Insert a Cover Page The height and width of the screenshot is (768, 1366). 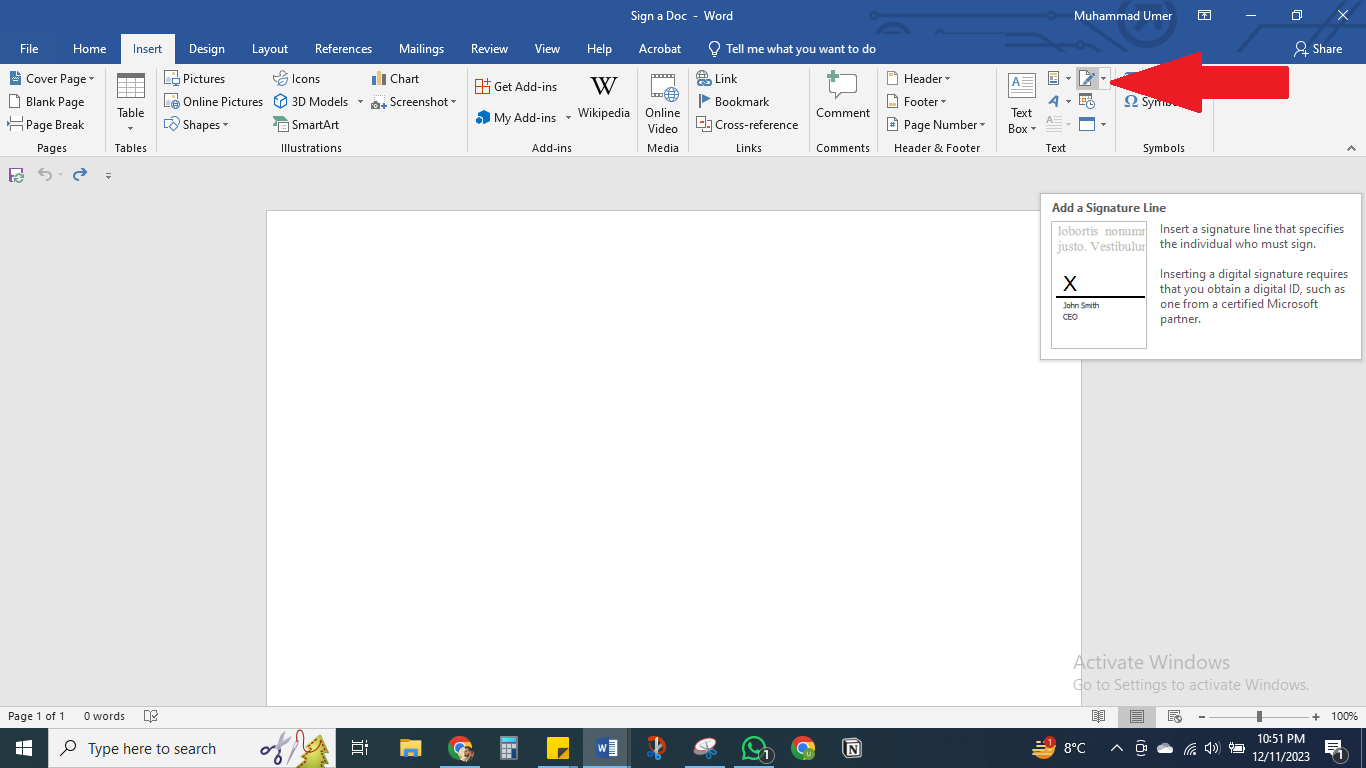pyautogui.click(x=51, y=78)
